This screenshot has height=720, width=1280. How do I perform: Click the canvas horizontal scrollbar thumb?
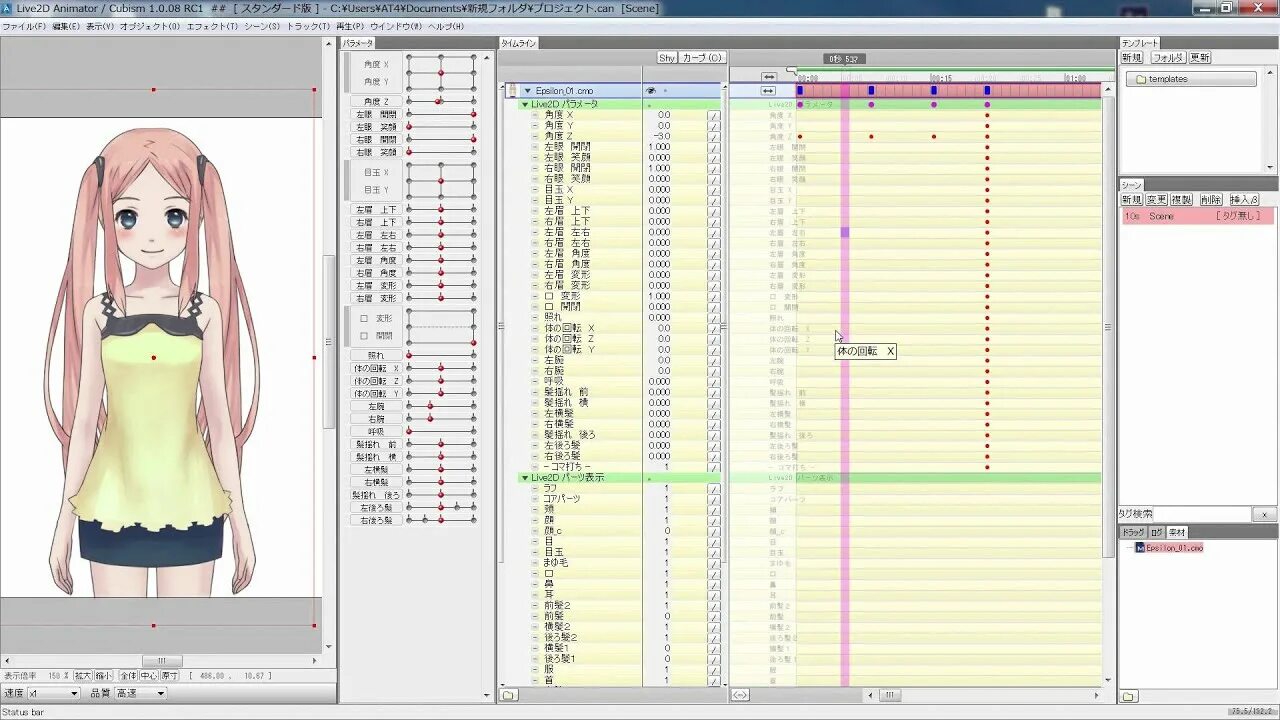pos(162,661)
